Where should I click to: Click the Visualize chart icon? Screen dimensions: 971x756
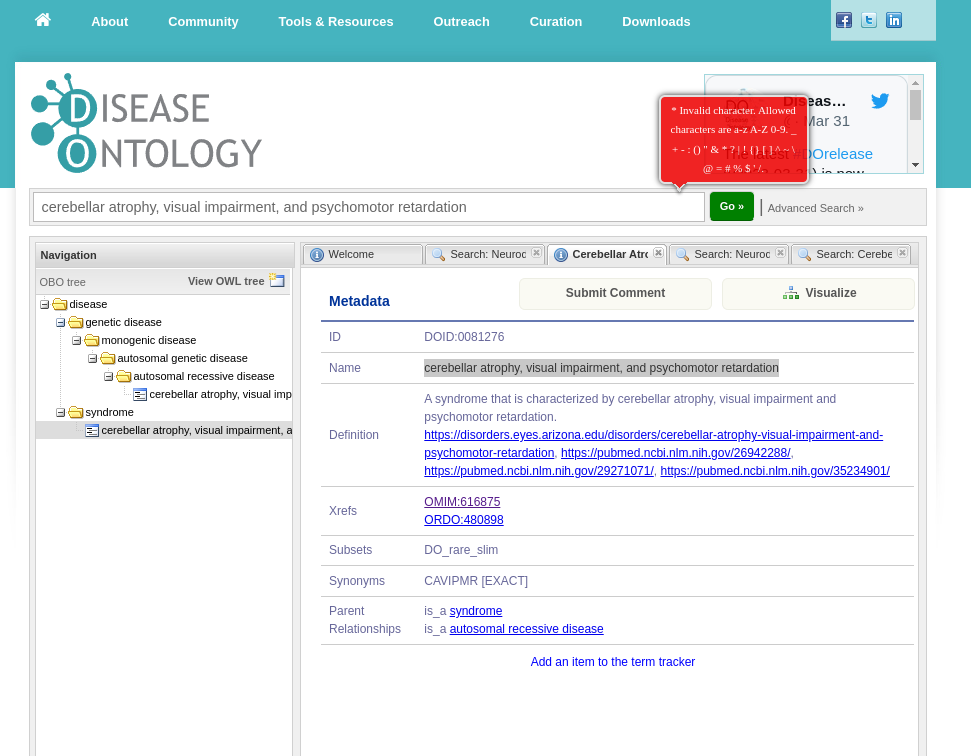click(791, 292)
